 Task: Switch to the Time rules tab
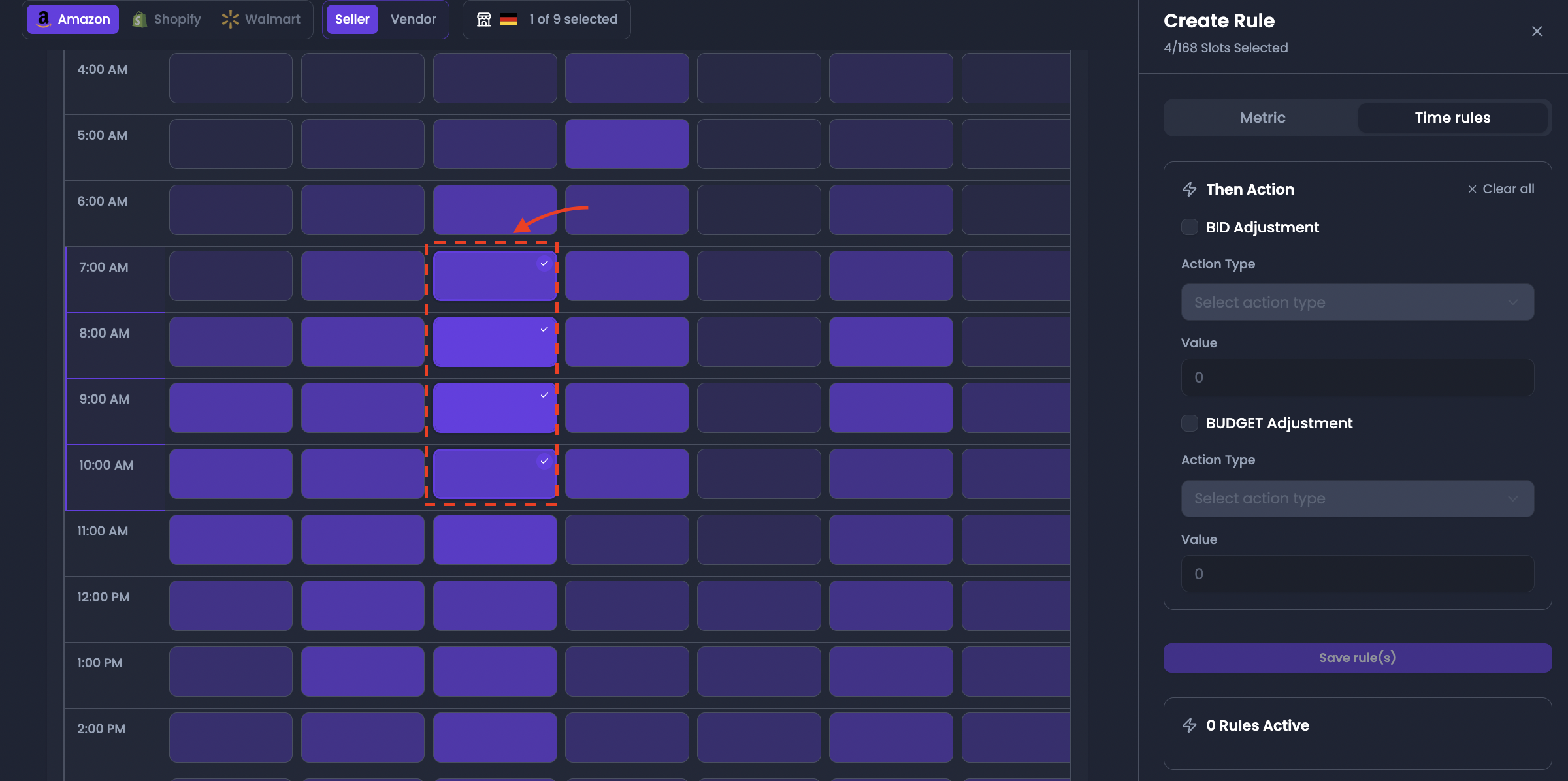point(1452,118)
